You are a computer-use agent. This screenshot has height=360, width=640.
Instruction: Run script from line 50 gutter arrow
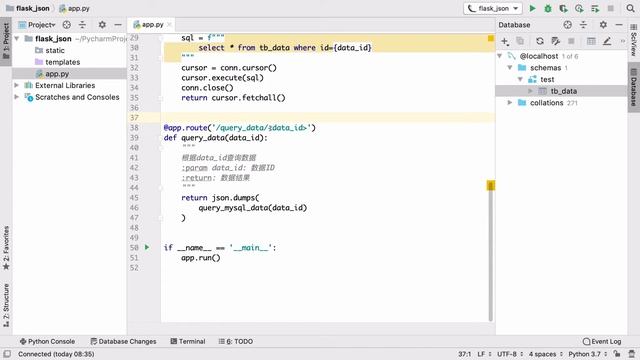pos(147,247)
